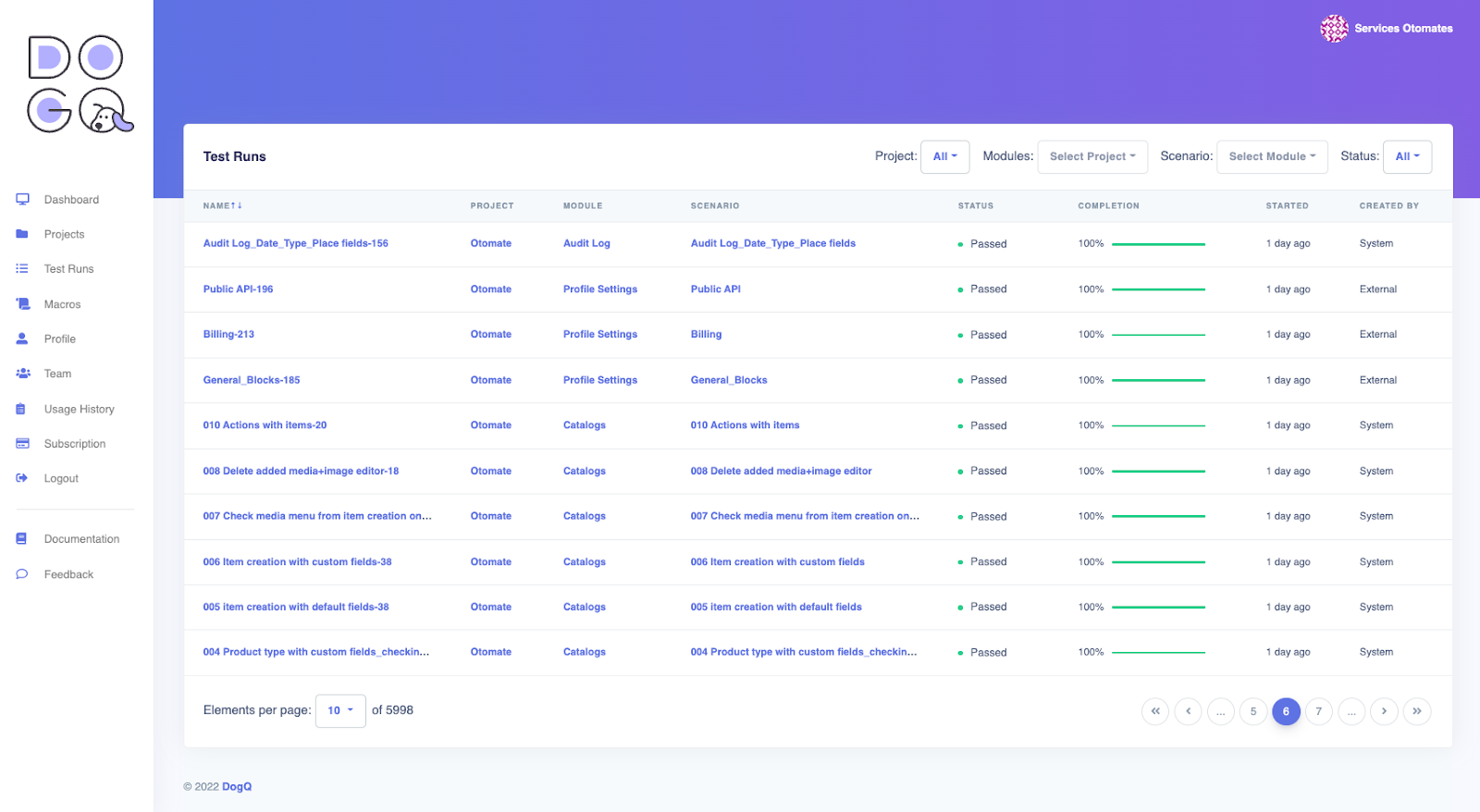Open test run Audit Log_Date_Type_Place fields-156

295,243
